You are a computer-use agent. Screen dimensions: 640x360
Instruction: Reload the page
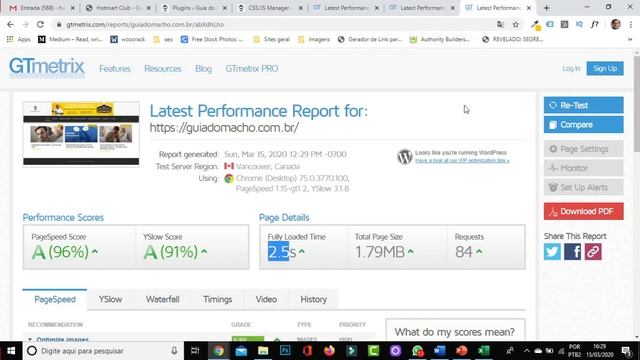pos(40,24)
